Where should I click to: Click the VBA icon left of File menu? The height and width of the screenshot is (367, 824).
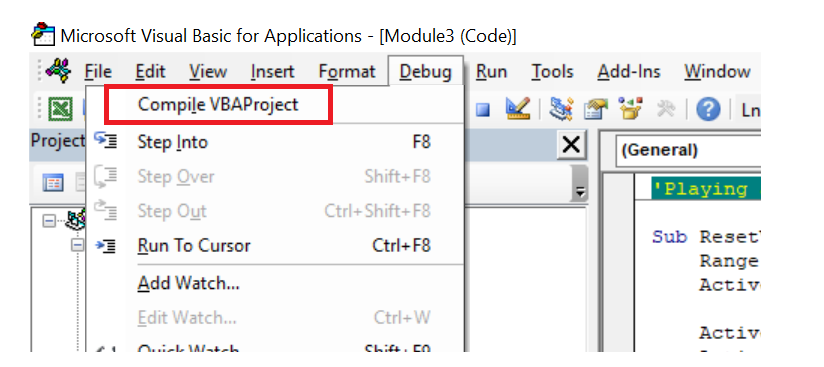59,70
